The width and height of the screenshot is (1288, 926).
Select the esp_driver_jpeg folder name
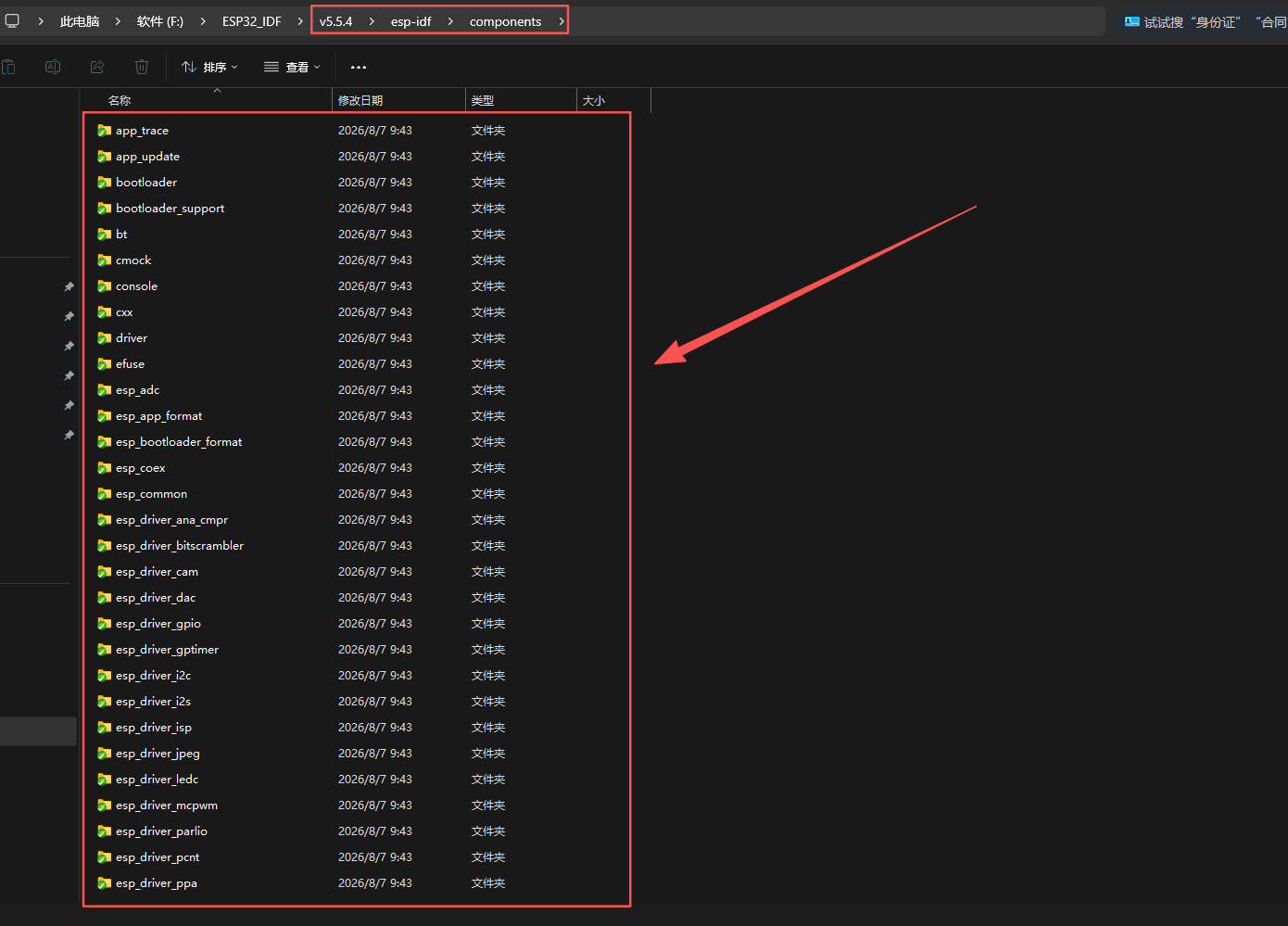(x=158, y=754)
